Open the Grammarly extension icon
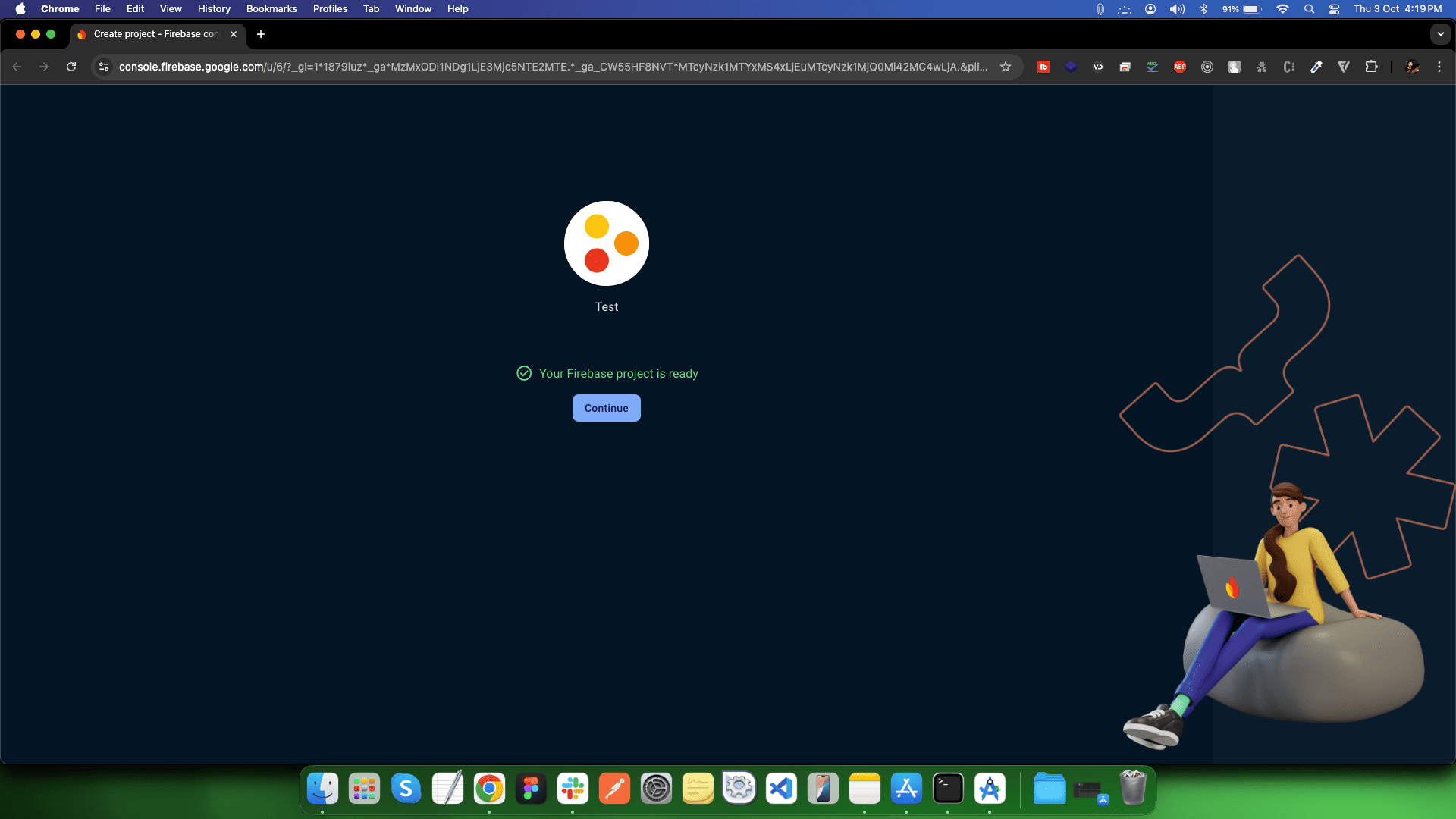This screenshot has width=1456, height=819. [x=1152, y=67]
